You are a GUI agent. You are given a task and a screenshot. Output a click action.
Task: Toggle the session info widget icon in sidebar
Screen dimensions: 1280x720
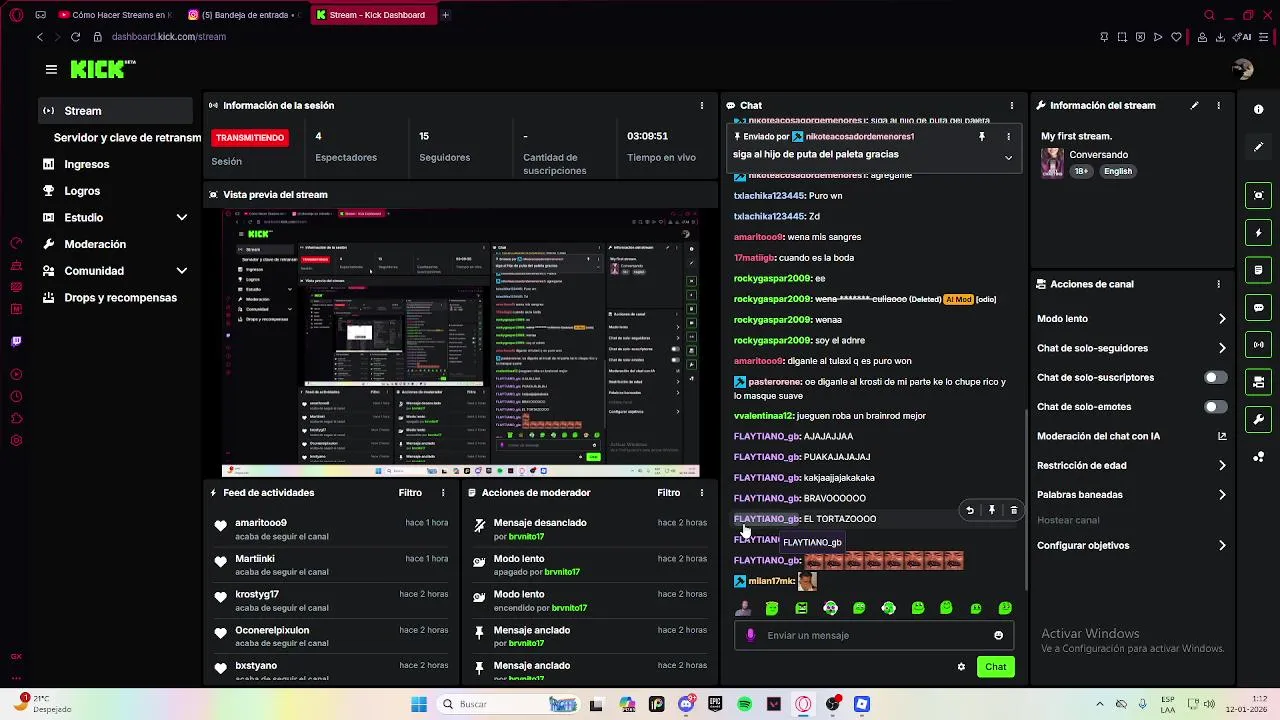[x=1258, y=270]
